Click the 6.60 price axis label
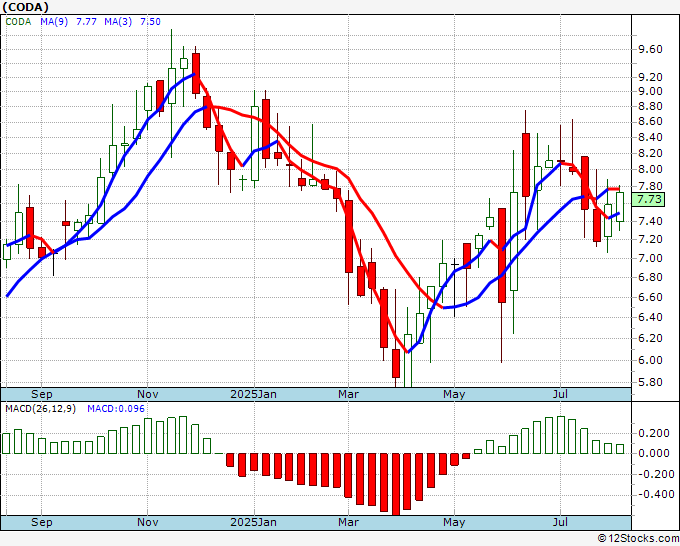Image resolution: width=680 pixels, height=546 pixels. (x=650, y=298)
